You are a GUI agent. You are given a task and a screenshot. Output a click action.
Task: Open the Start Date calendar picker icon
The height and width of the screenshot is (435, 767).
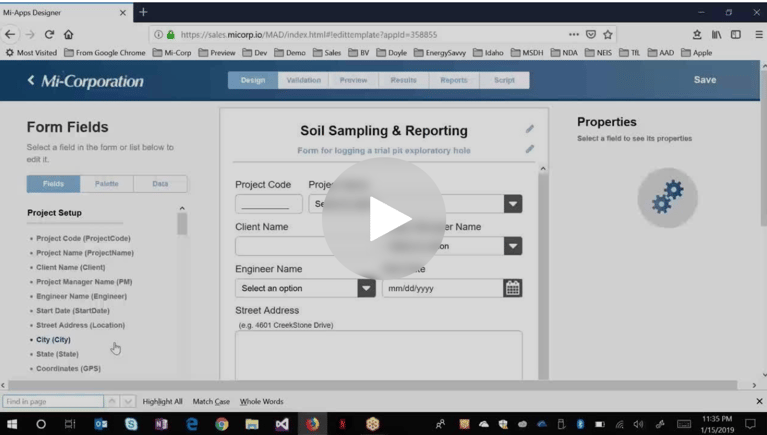[x=513, y=288]
